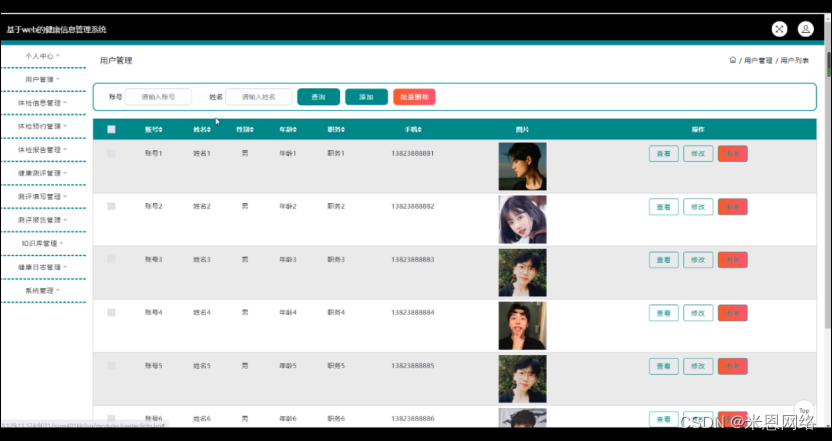The image size is (832, 441).
Task: Open photo thumbnail of 账号4
Action: tap(522, 326)
